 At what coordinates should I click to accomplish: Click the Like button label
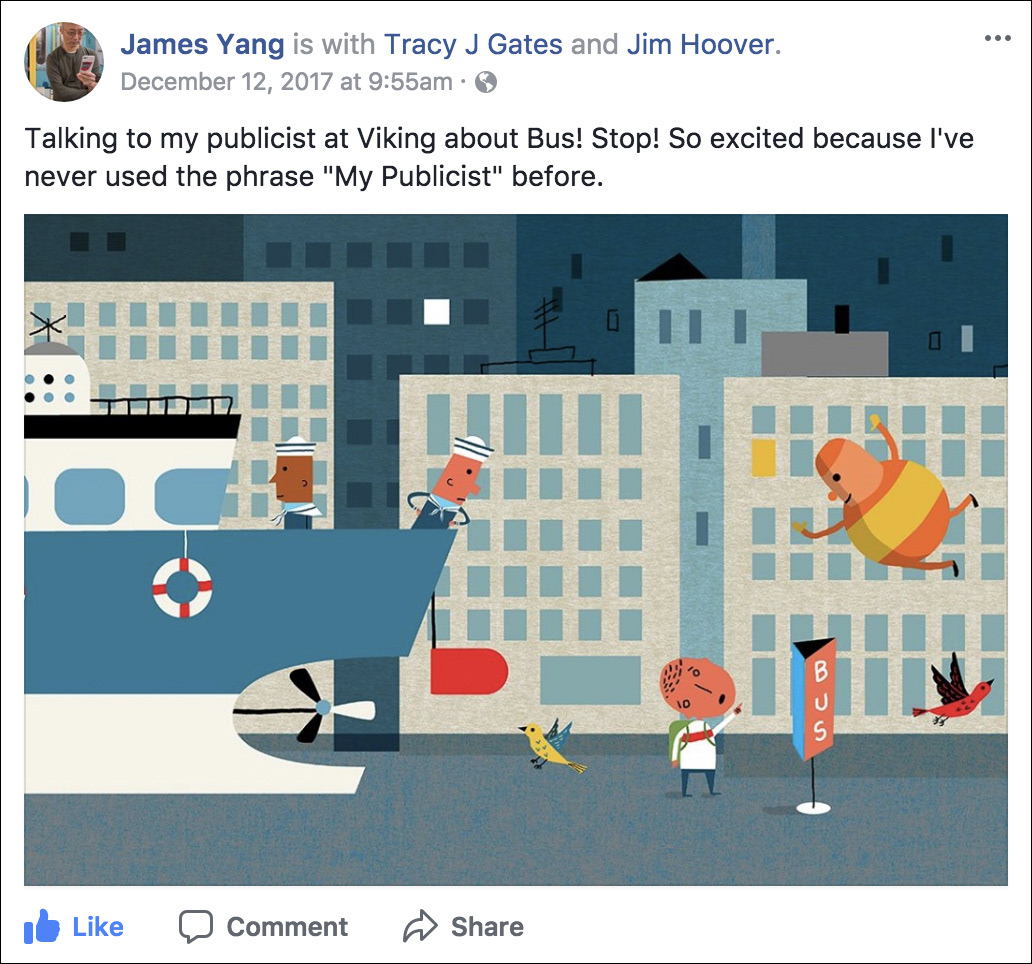tap(98, 926)
